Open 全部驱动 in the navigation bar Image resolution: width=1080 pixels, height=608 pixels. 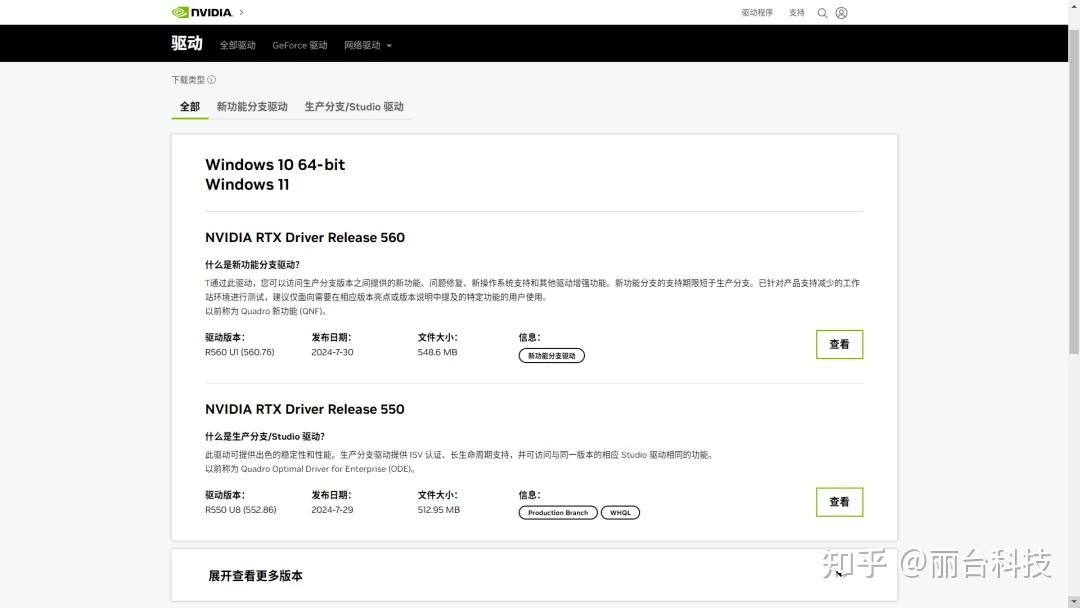(x=238, y=45)
